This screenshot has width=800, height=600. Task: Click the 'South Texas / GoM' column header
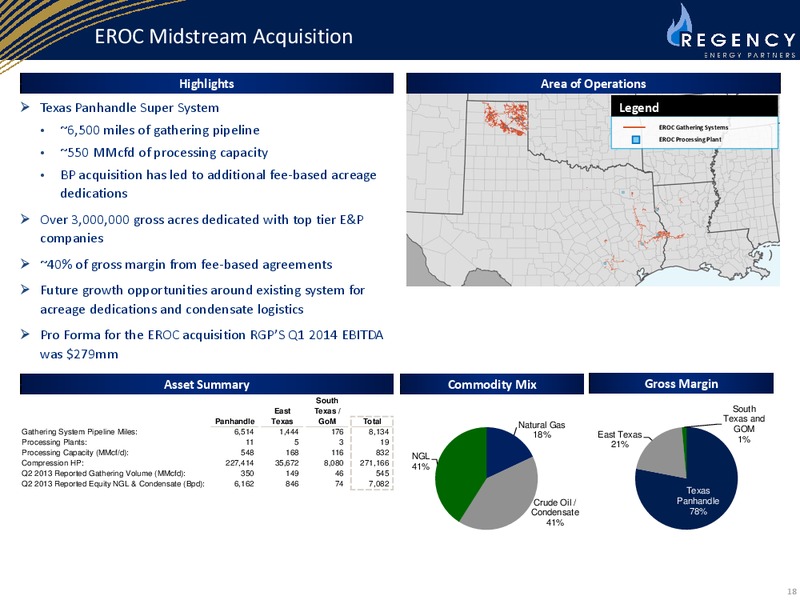(327, 411)
